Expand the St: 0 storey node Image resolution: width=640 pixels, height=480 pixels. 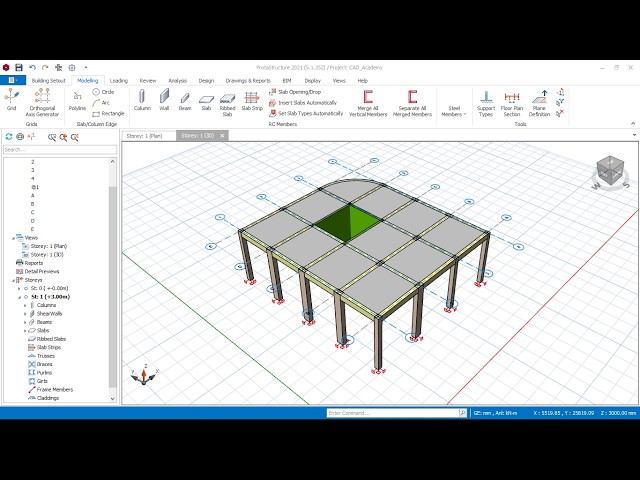[19, 289]
